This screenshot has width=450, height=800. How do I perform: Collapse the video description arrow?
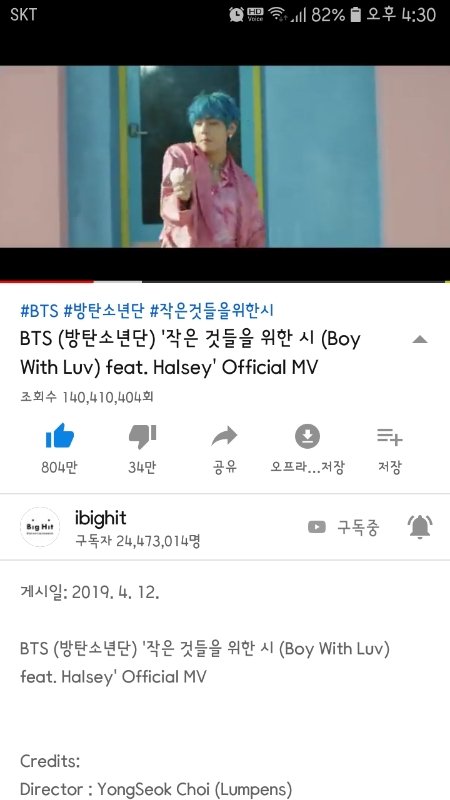(x=419, y=339)
